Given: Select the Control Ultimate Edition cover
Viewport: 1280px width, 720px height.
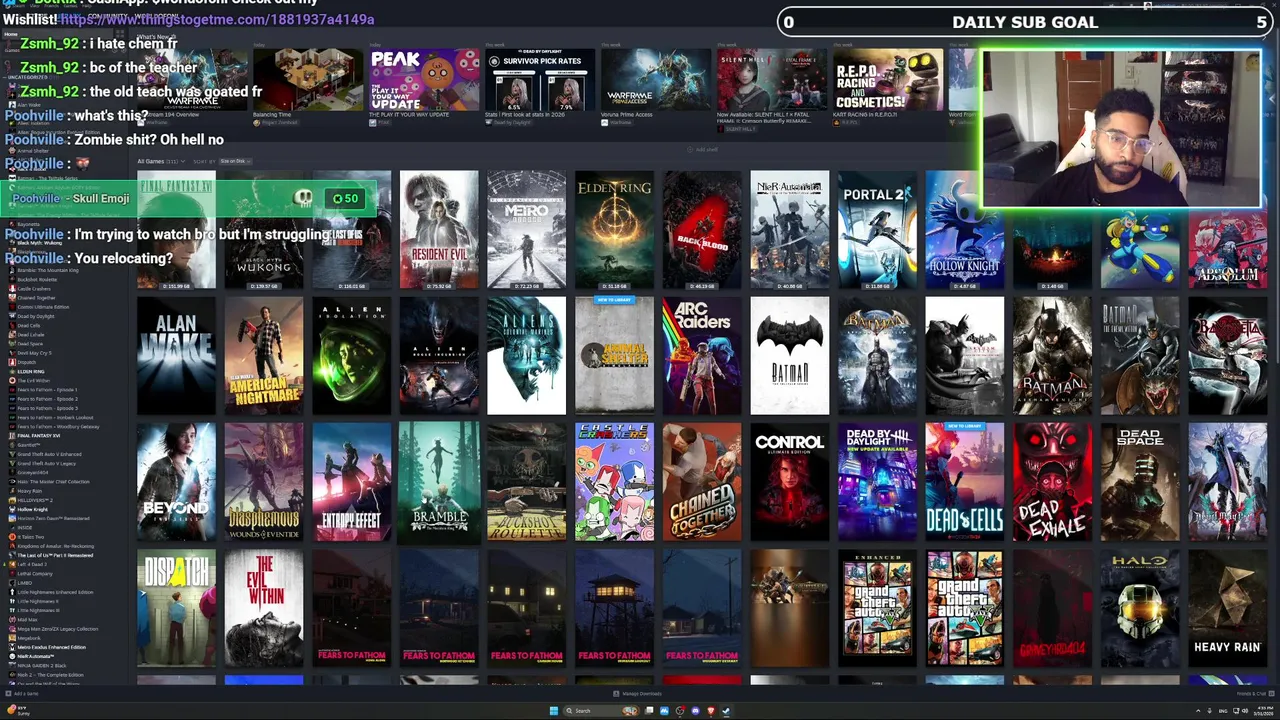Looking at the screenshot, I should click(x=790, y=482).
